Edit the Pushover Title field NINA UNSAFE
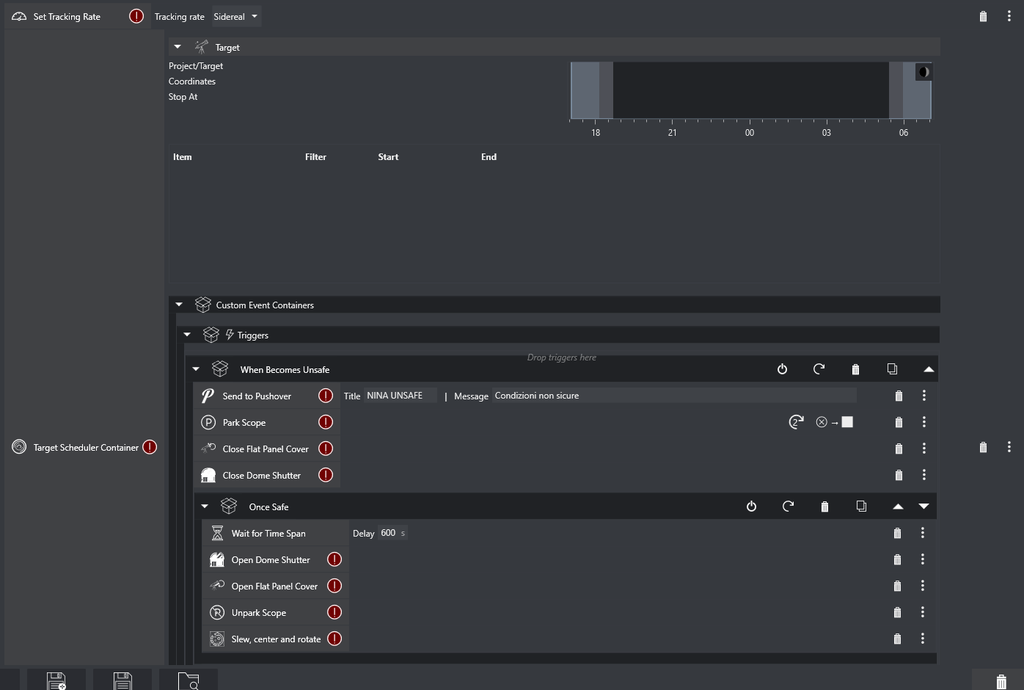 tap(400, 396)
